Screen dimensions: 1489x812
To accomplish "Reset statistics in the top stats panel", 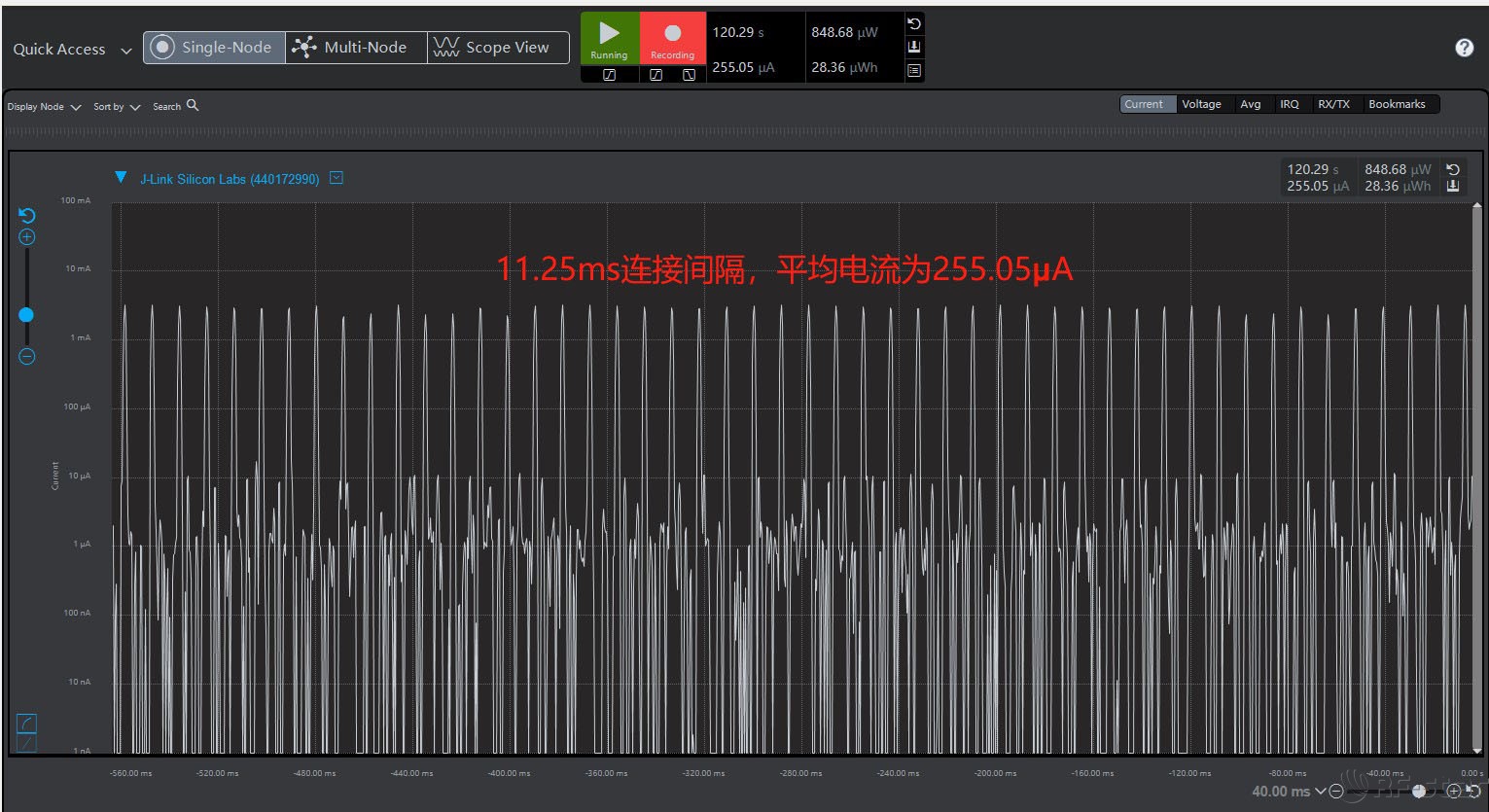I will pyautogui.click(x=913, y=24).
